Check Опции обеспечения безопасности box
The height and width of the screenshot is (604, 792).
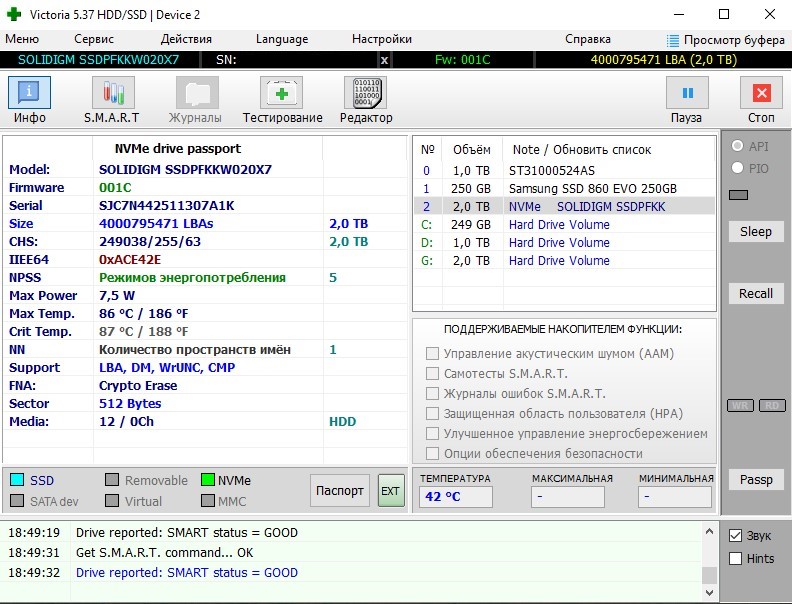click(x=432, y=454)
